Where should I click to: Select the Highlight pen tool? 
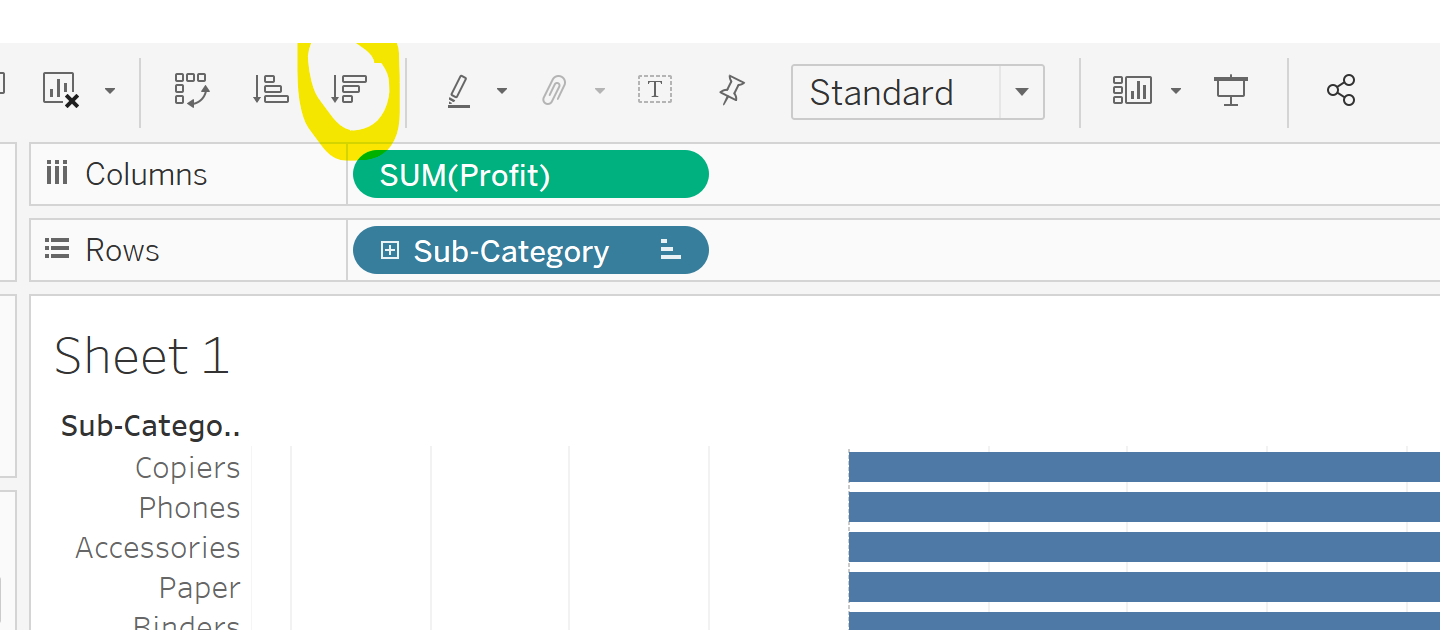coord(459,91)
